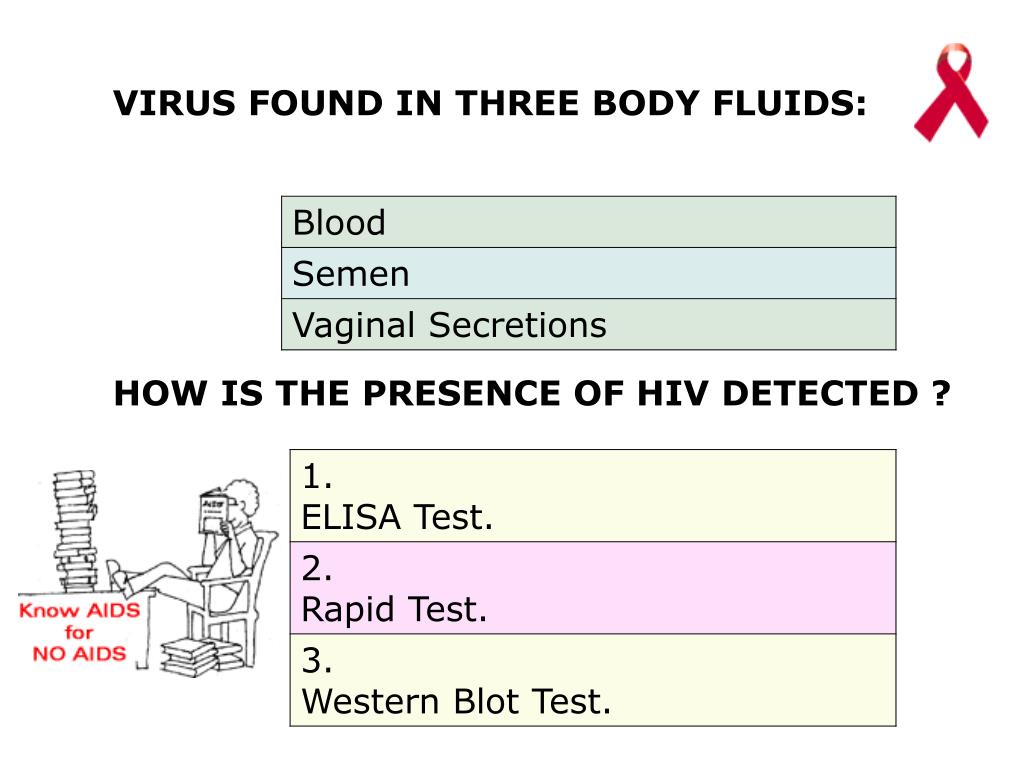Click the Virus Found in Three Body Fluids heading

click(490, 103)
